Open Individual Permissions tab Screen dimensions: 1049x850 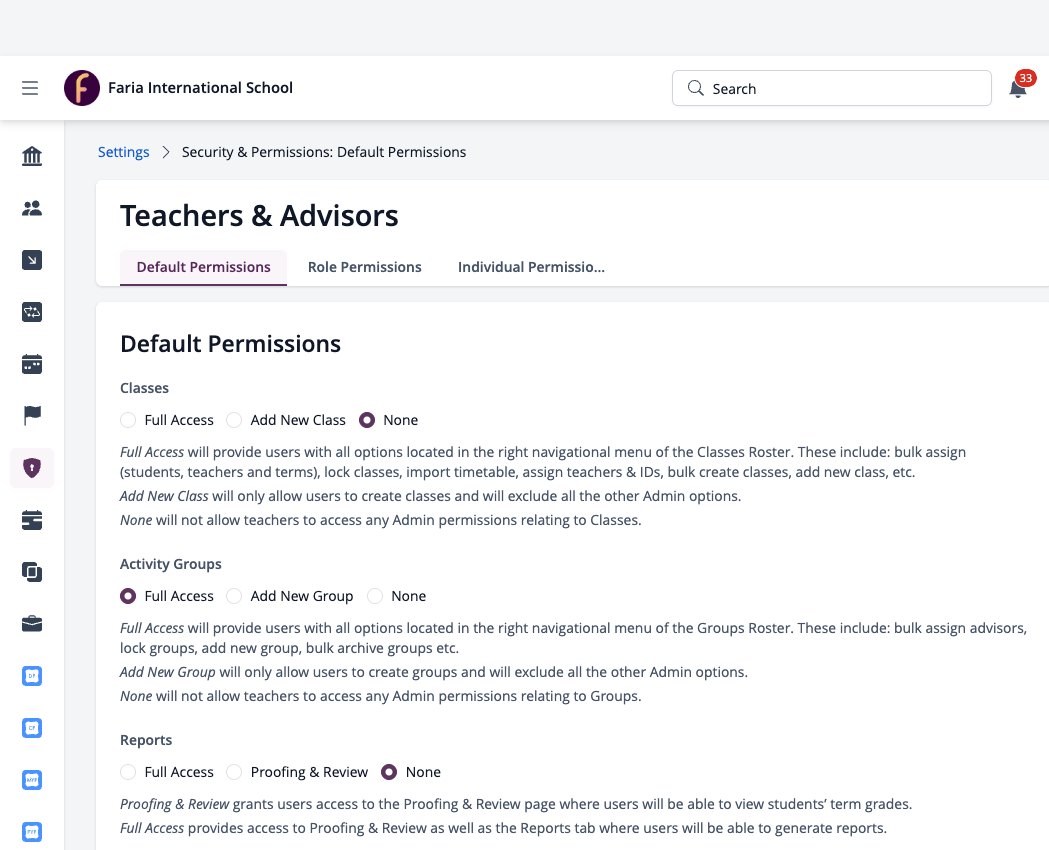coord(531,267)
